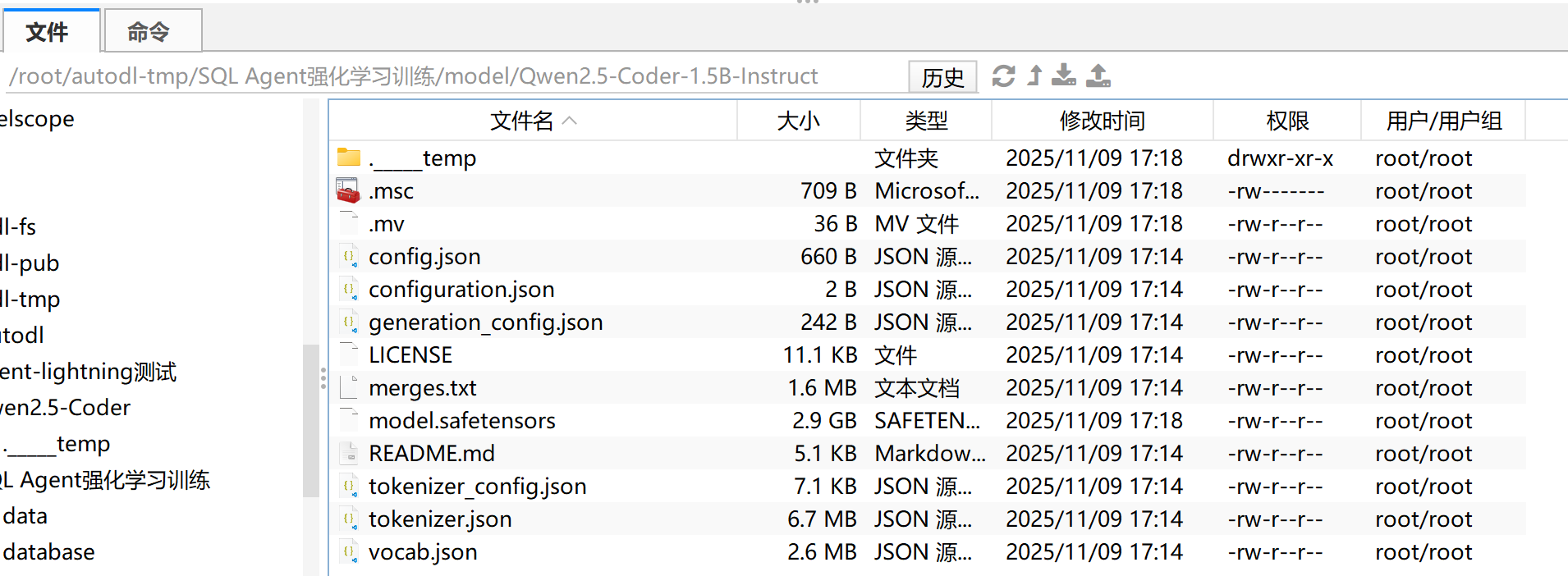Click the tokenizer.json file icon
Screen dimensions: 1568x576
(350, 519)
